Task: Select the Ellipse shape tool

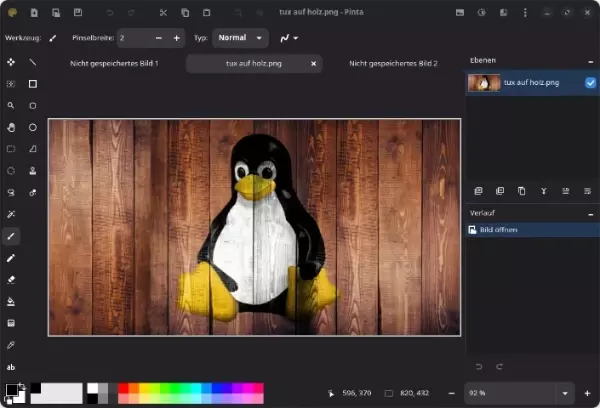Action: pyautogui.click(x=33, y=127)
